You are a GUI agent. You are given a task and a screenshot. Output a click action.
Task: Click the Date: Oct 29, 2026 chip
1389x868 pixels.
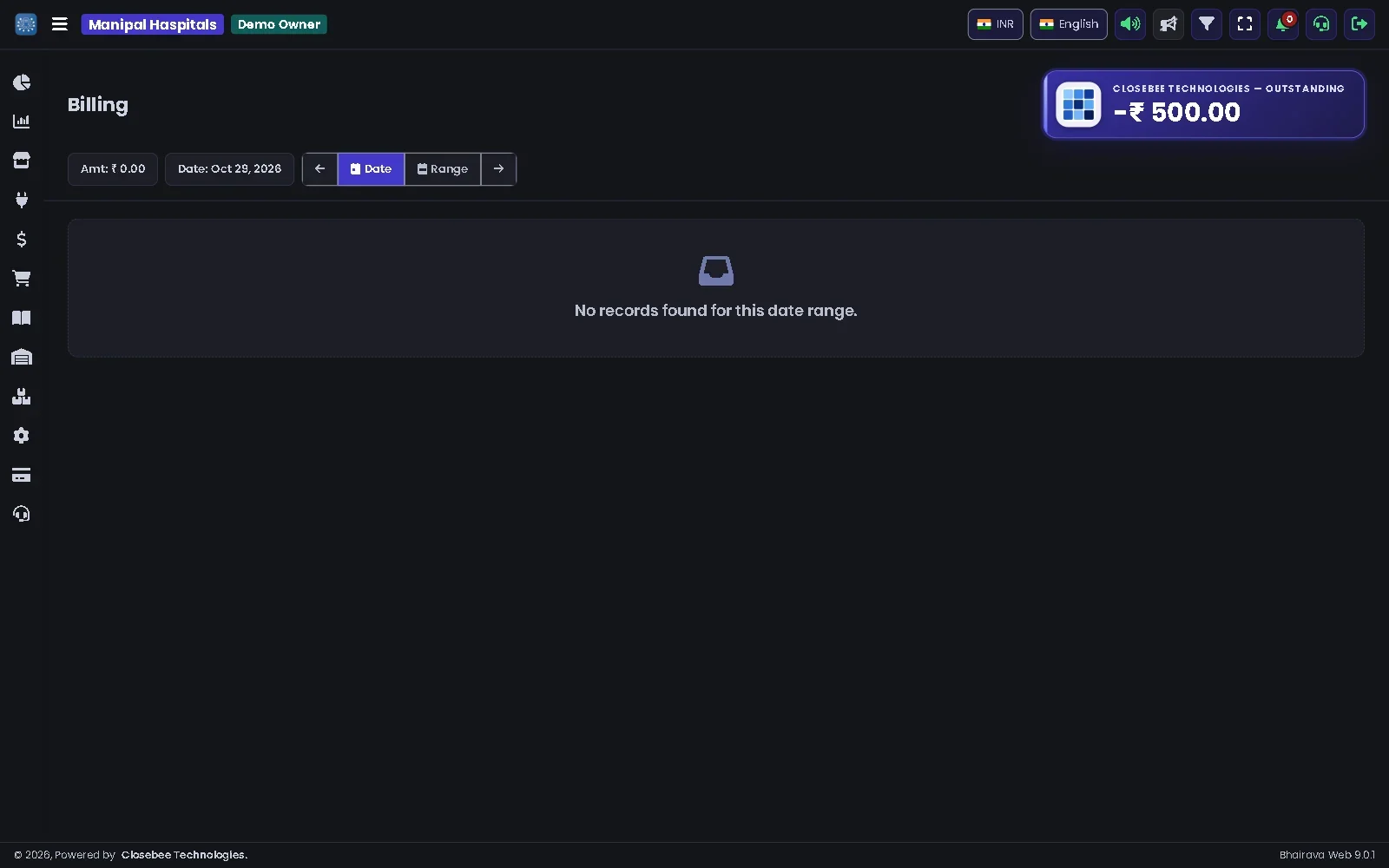(x=229, y=169)
